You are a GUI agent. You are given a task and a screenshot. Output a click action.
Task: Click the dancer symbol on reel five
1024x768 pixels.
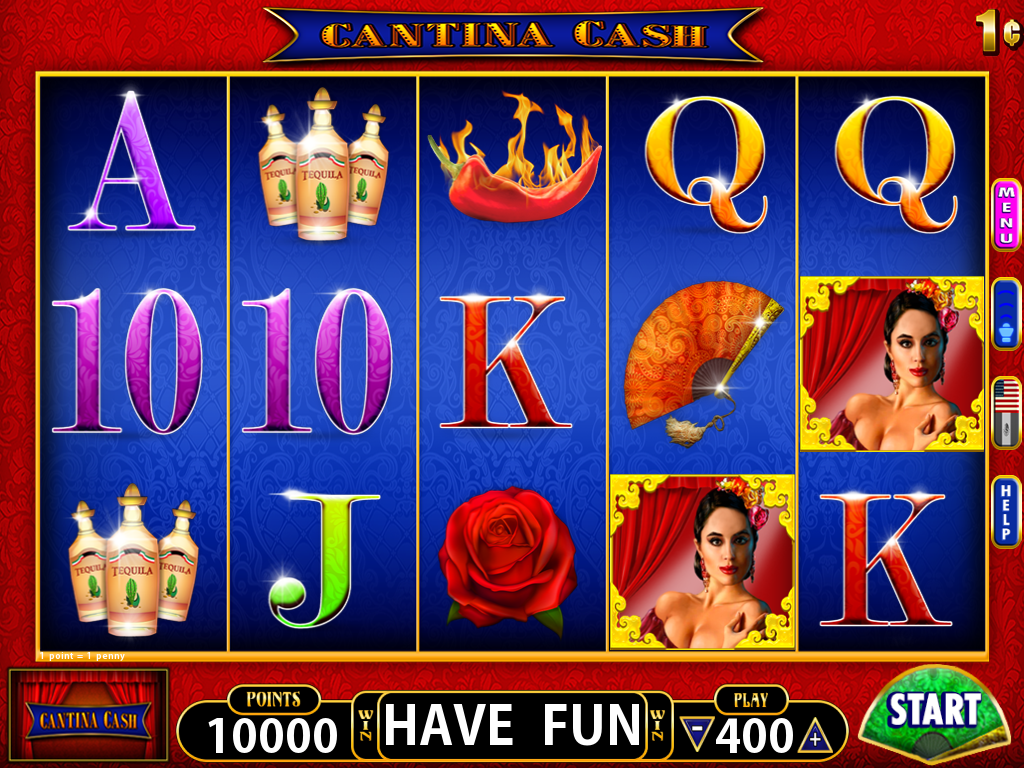pyautogui.click(x=892, y=364)
